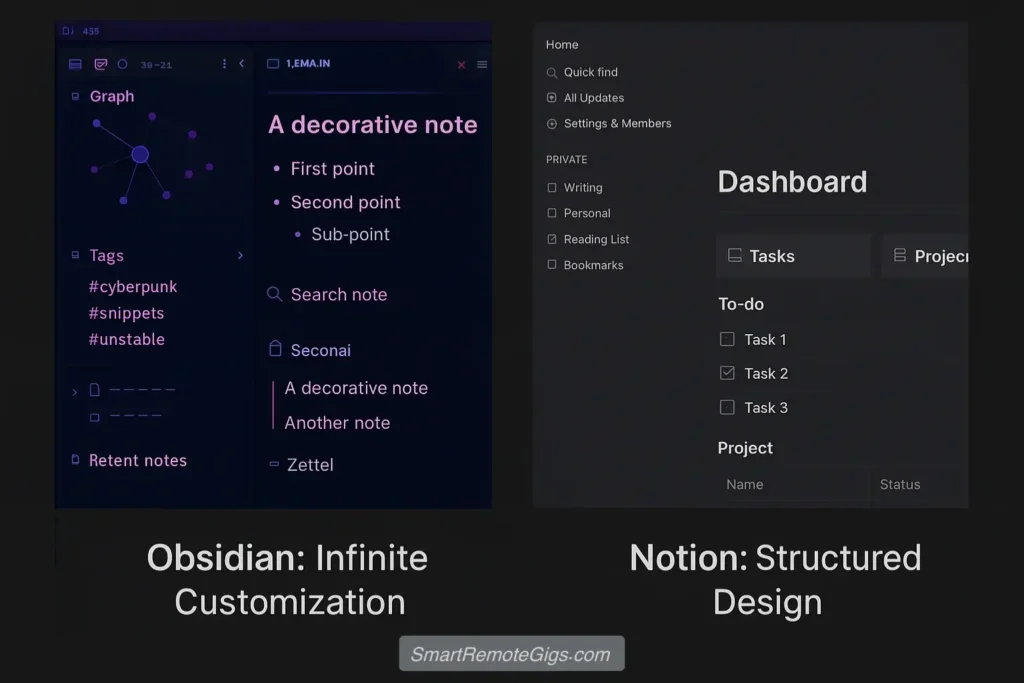The width and height of the screenshot is (1024, 683).
Task: Open the Bookmarks page in Notion
Action: pyautogui.click(x=594, y=265)
